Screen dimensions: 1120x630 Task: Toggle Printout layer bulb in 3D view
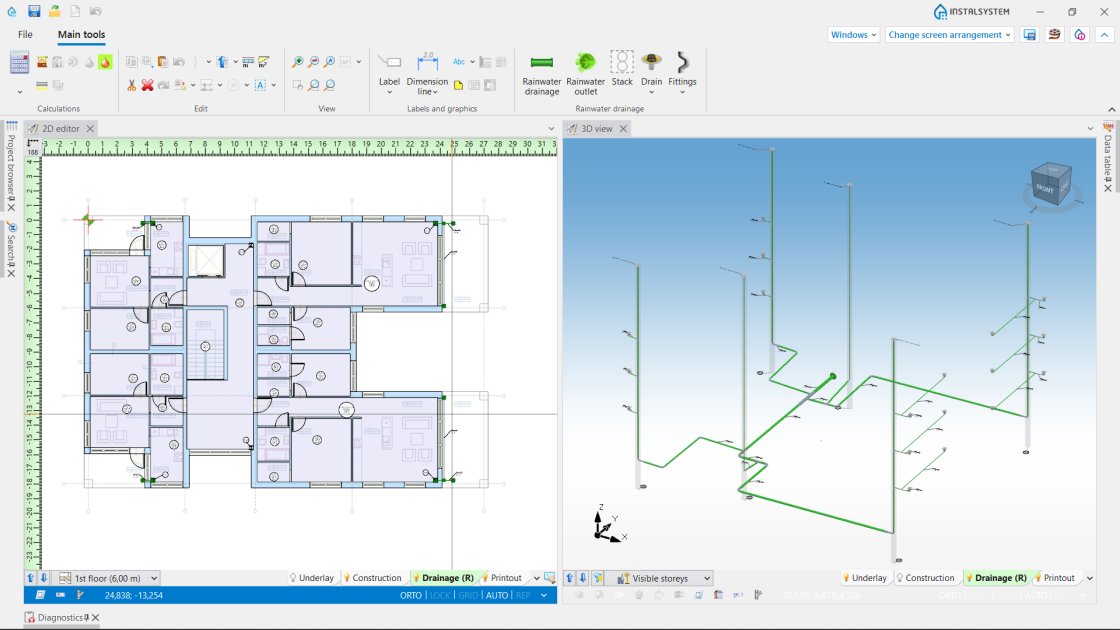tap(1038, 578)
